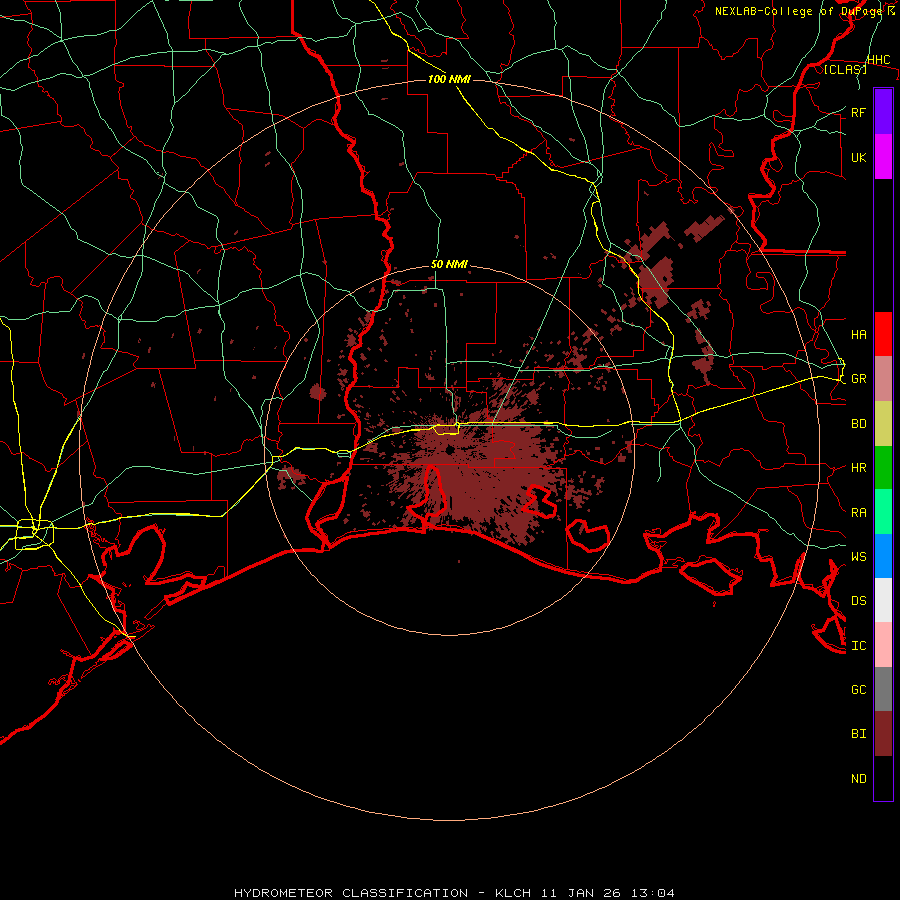This screenshot has width=900, height=900.
Task: Click the HR legend label text
Action: tap(858, 468)
